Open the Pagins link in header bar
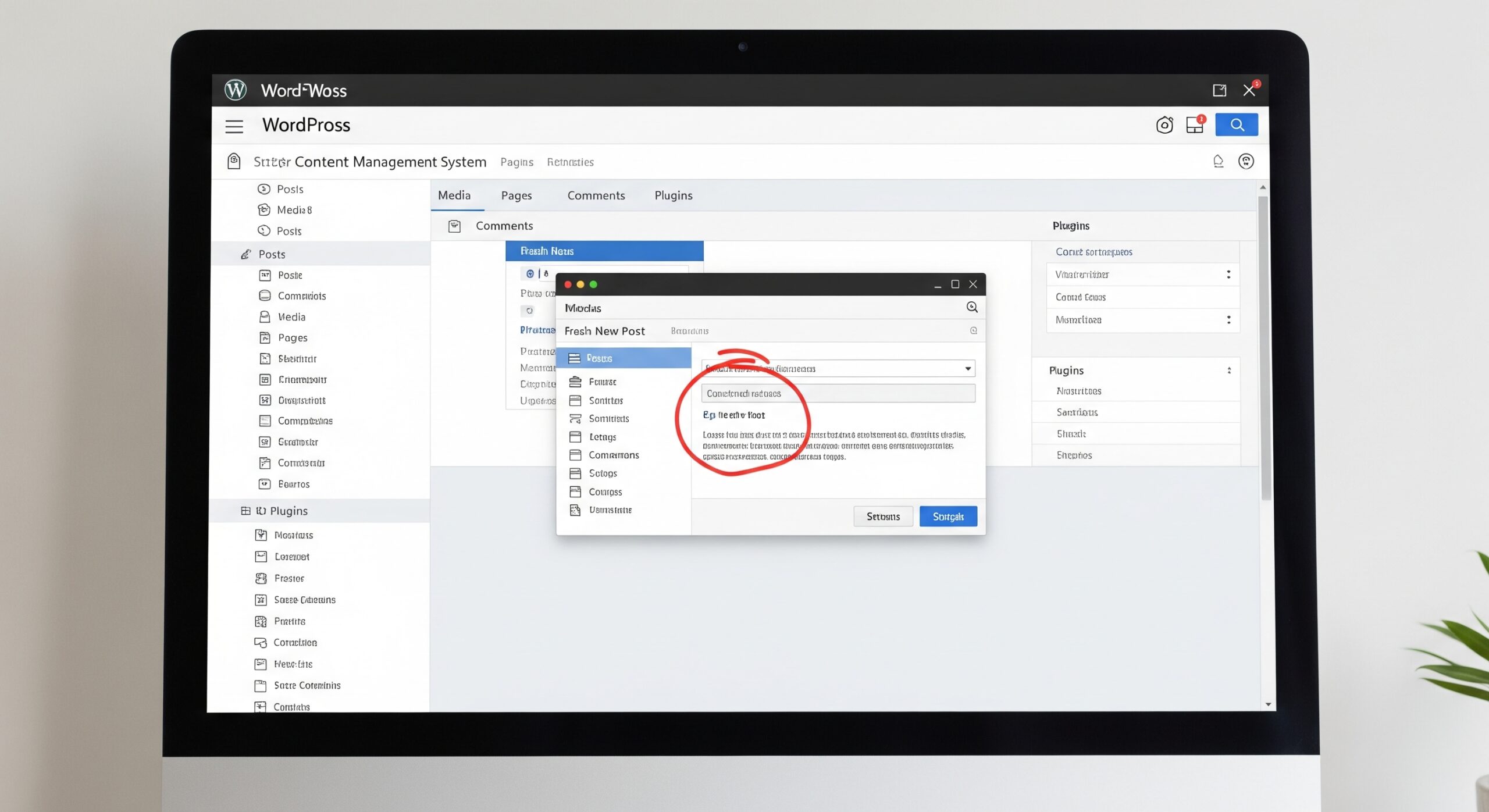The image size is (1489, 812). point(516,162)
